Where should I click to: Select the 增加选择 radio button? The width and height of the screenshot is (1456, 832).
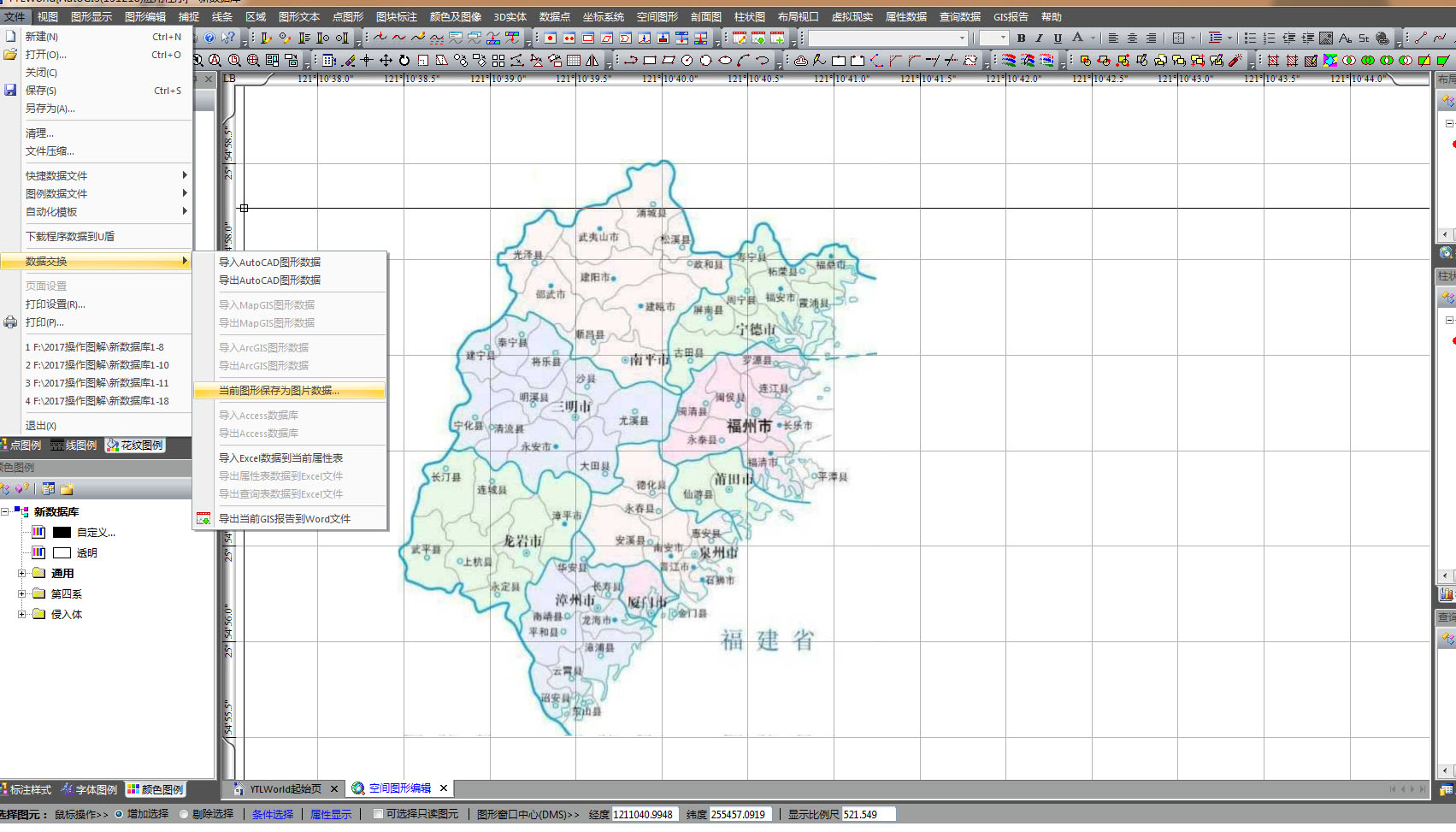coord(119,814)
